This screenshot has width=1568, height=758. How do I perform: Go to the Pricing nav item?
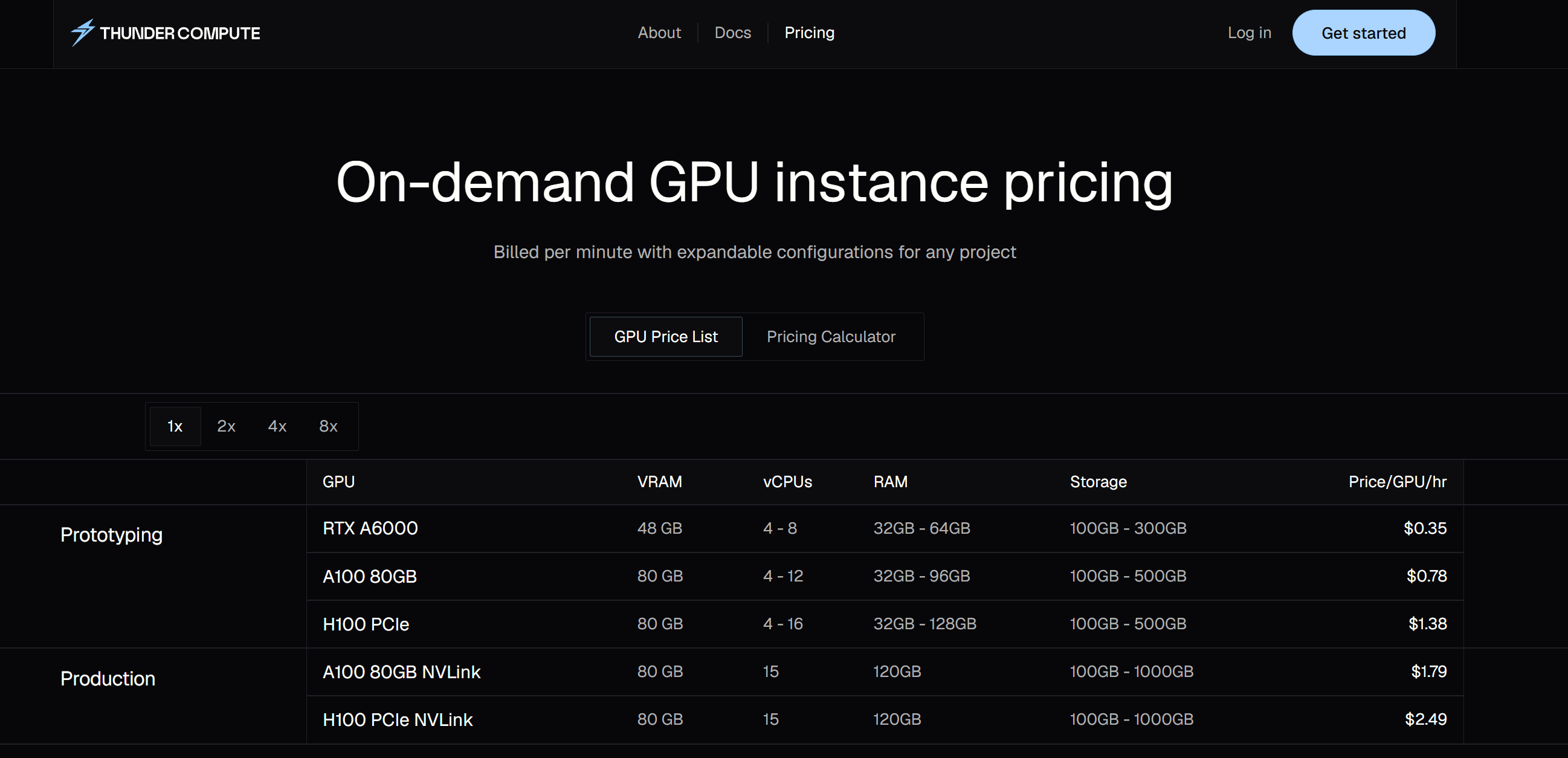click(x=809, y=33)
